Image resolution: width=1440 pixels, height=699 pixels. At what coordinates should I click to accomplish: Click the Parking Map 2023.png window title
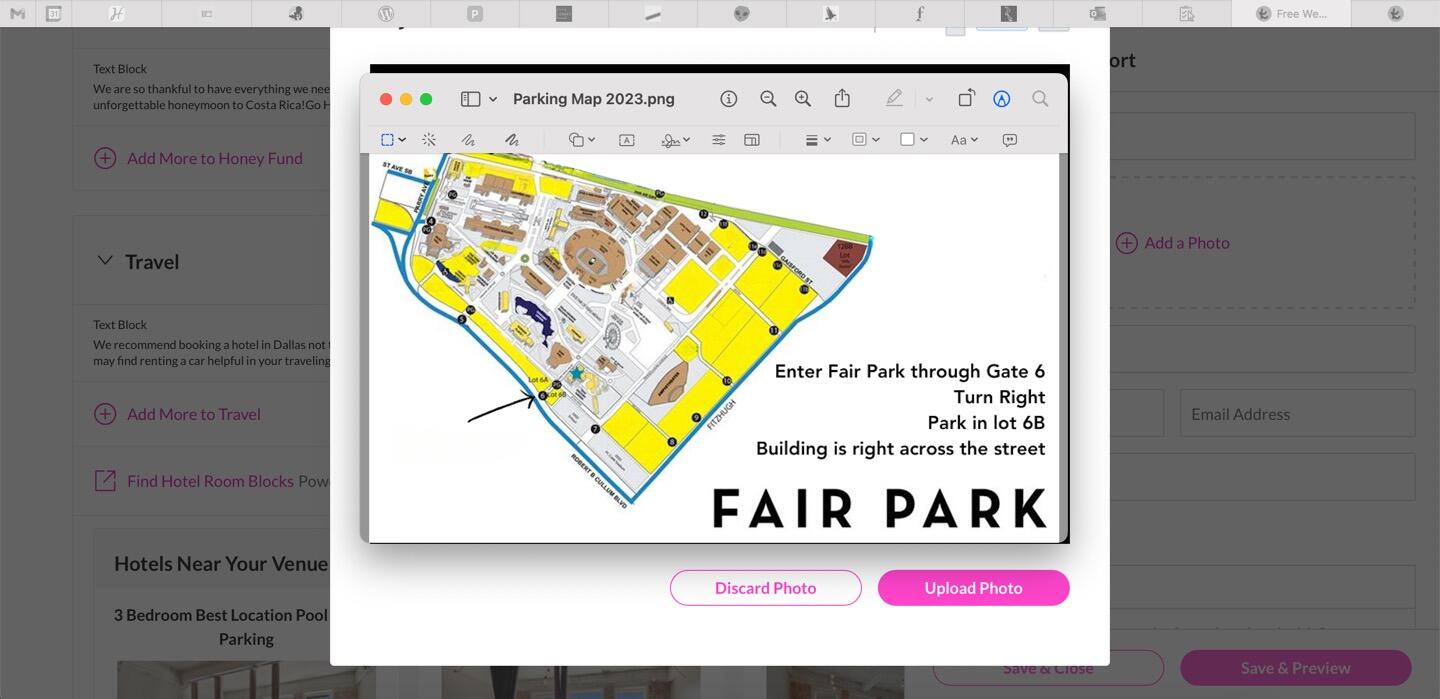click(594, 99)
